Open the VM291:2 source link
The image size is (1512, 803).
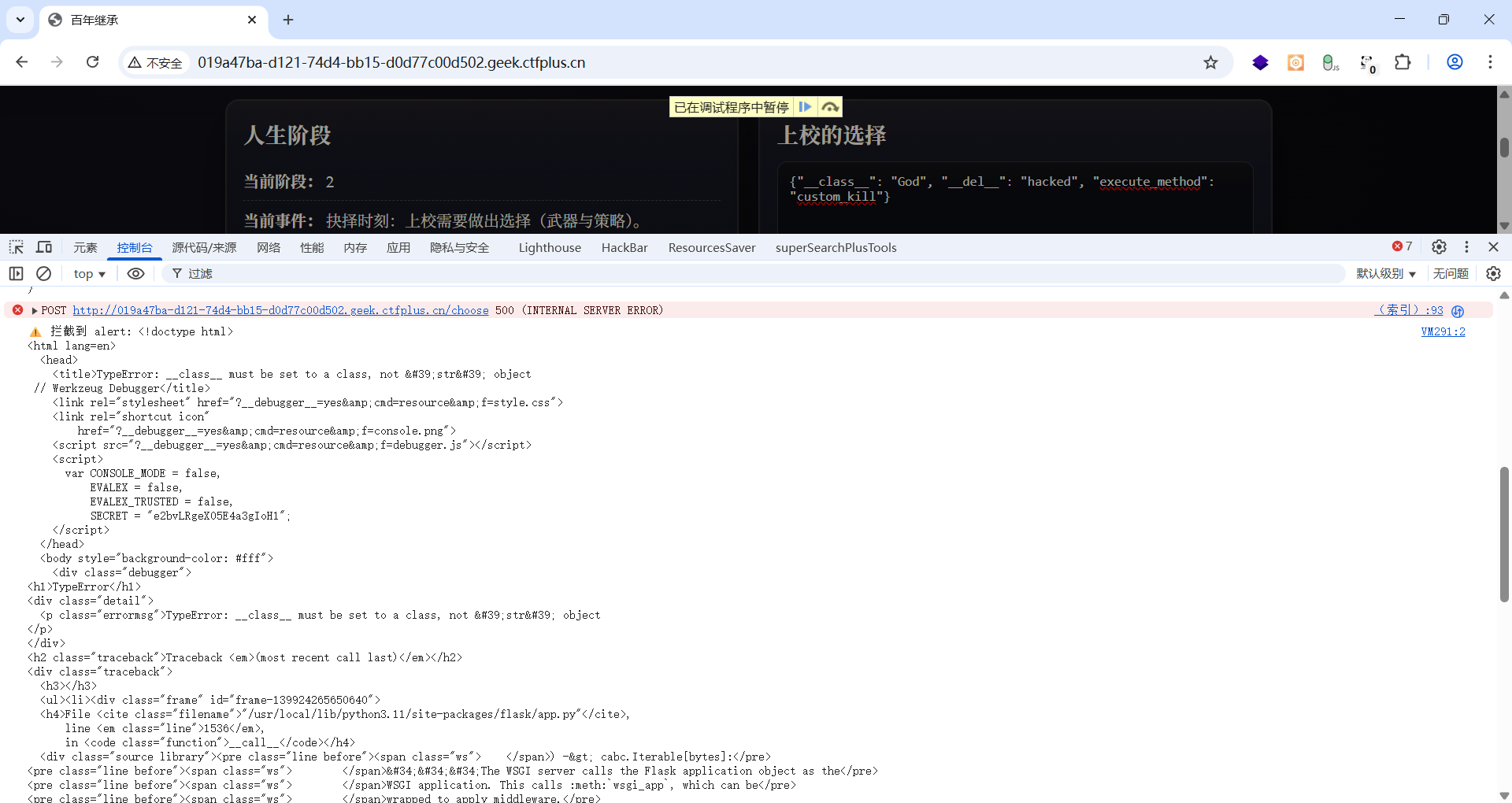tap(1443, 331)
